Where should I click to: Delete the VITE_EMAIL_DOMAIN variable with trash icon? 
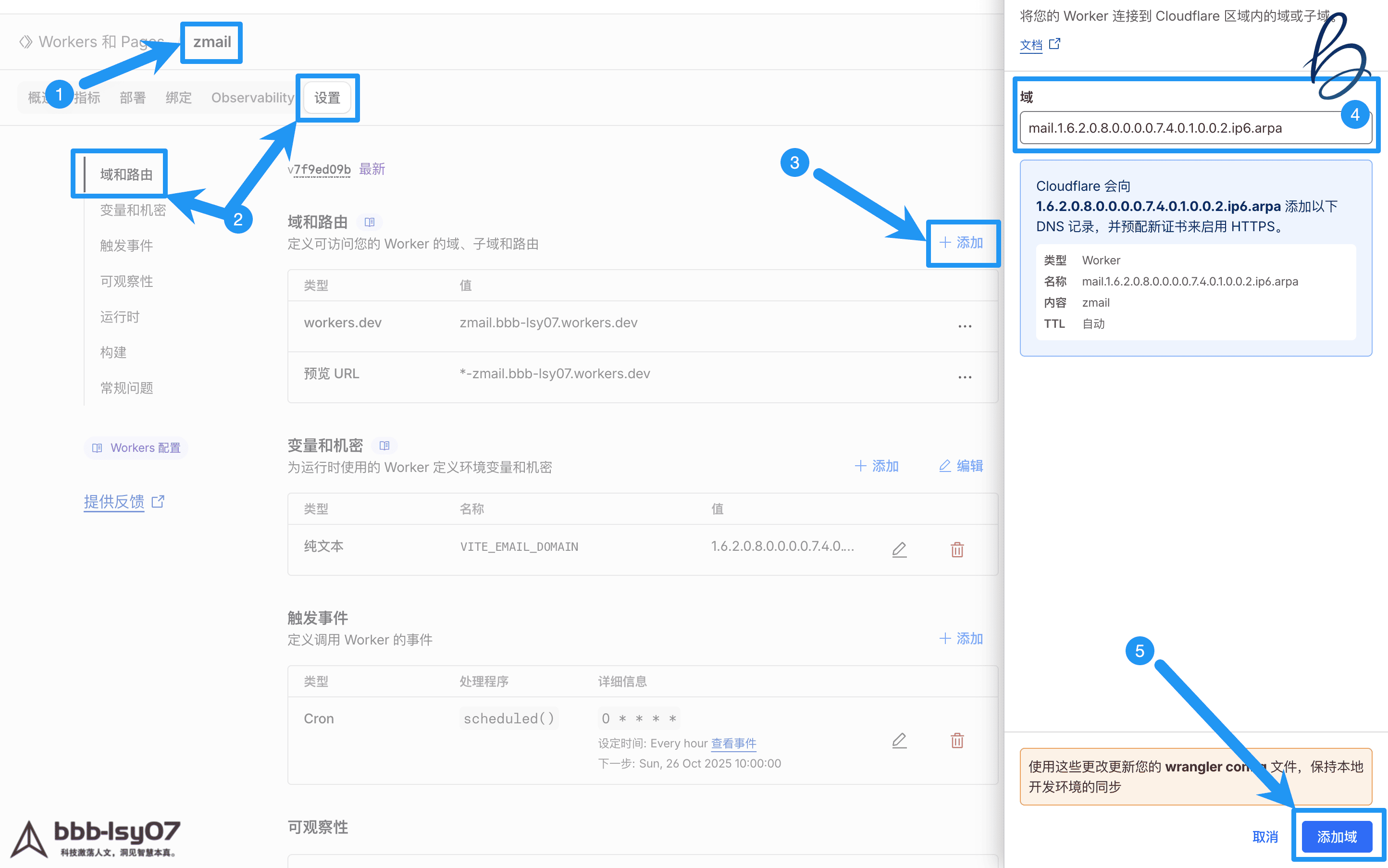957,549
